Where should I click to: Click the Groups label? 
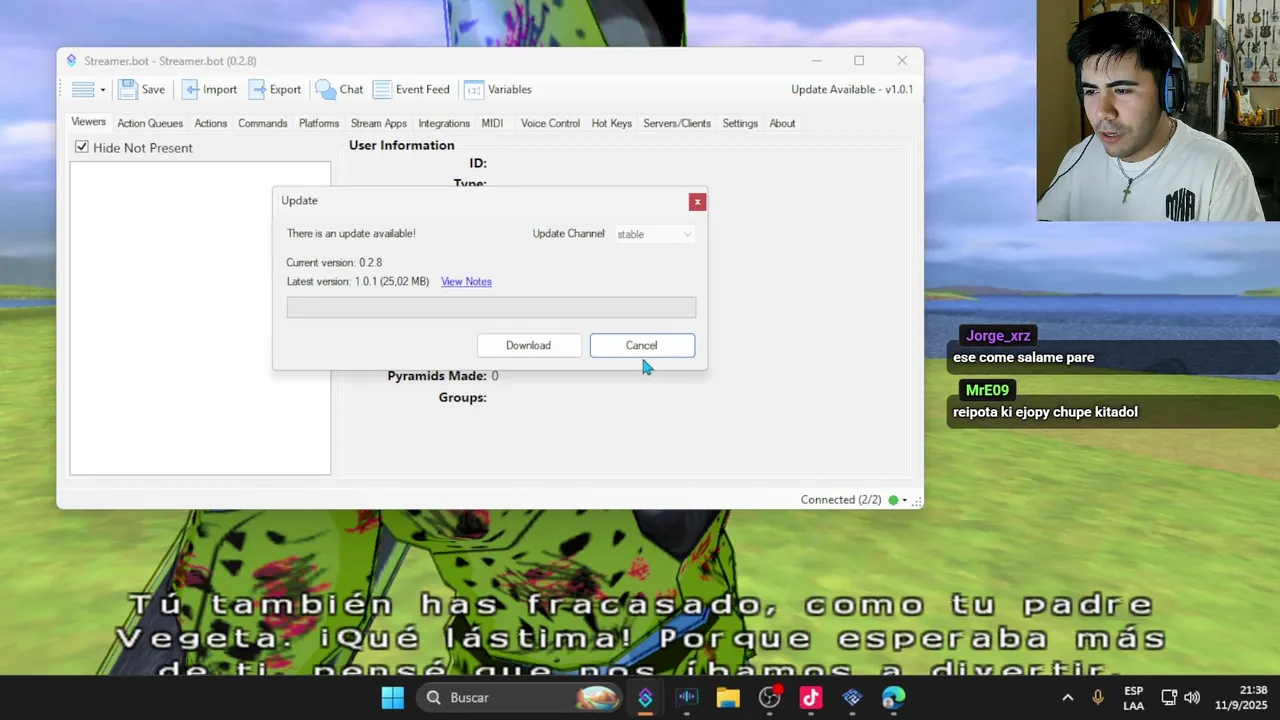462,398
